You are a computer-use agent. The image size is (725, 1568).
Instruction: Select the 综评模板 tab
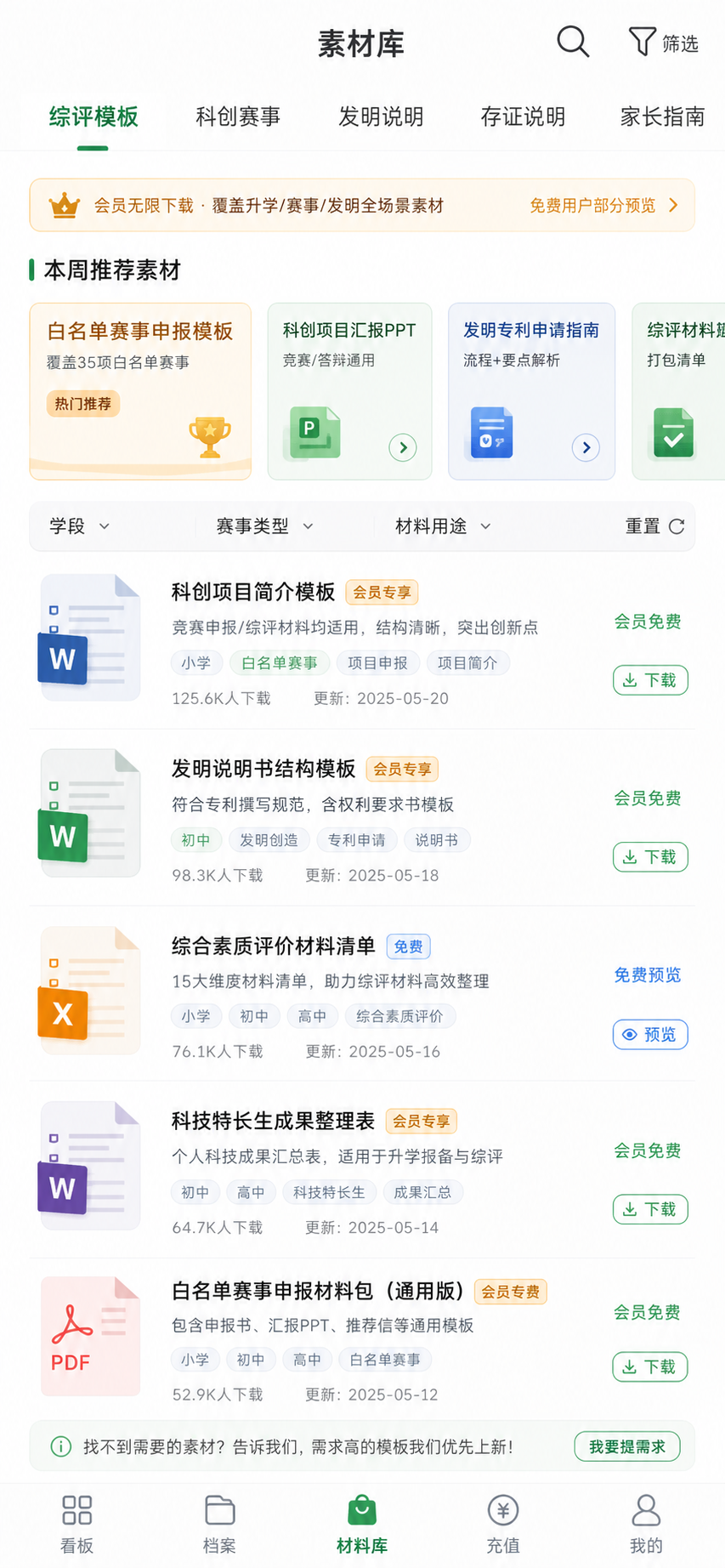coord(93,116)
